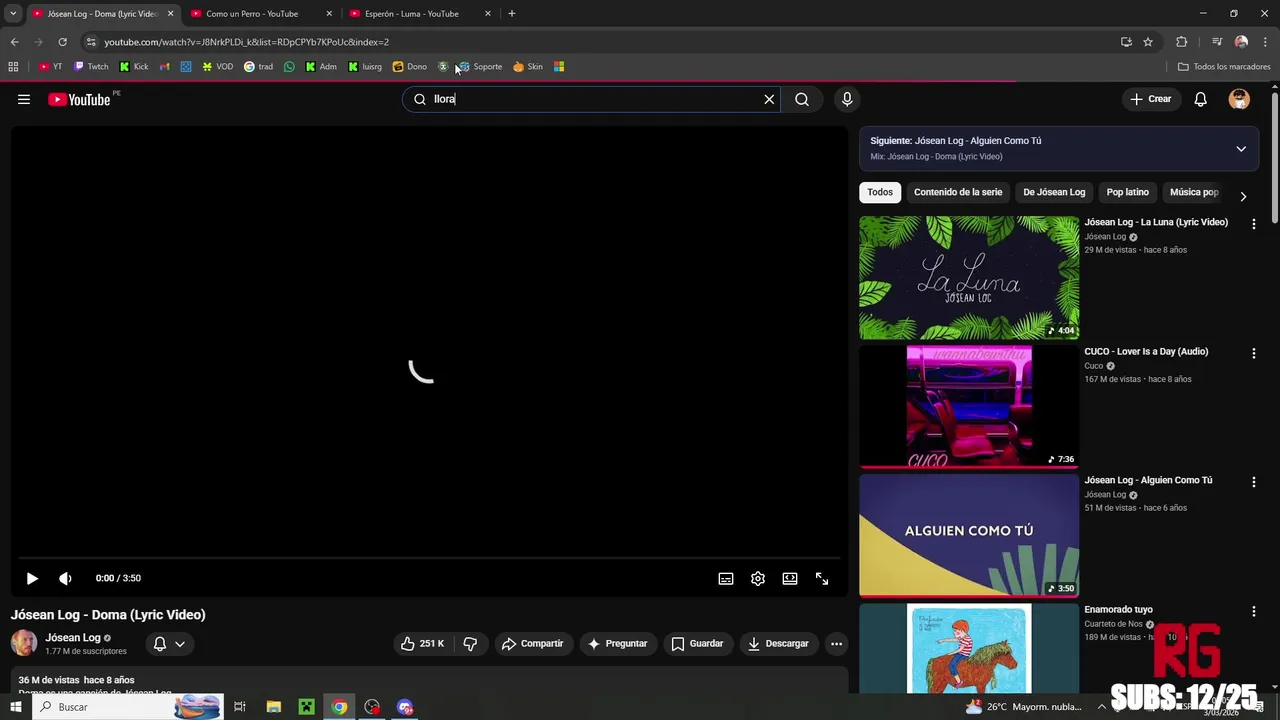
Task: Open options menu for Lover Is a Day
Action: click(x=1253, y=353)
